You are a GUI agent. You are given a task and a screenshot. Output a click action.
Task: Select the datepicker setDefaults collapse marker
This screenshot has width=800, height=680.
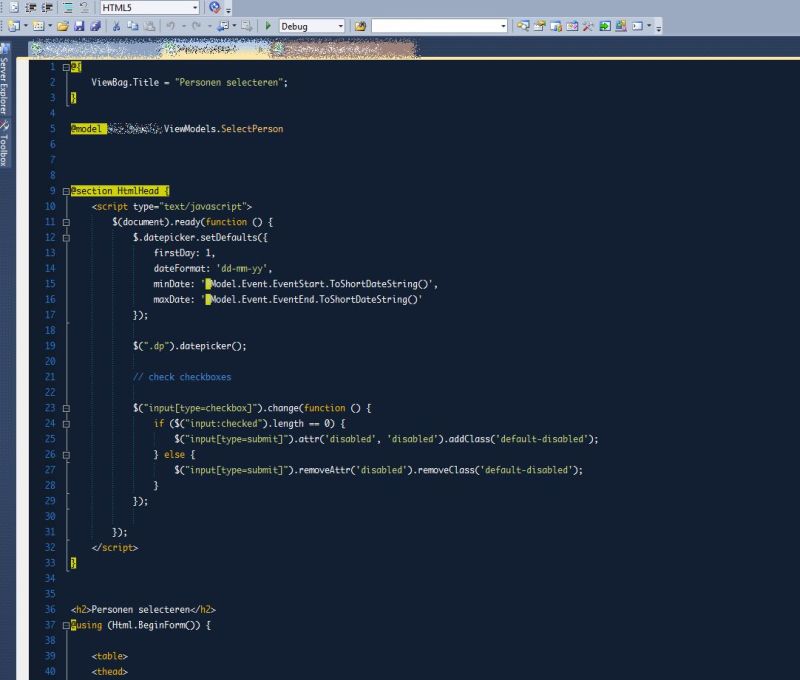65,237
